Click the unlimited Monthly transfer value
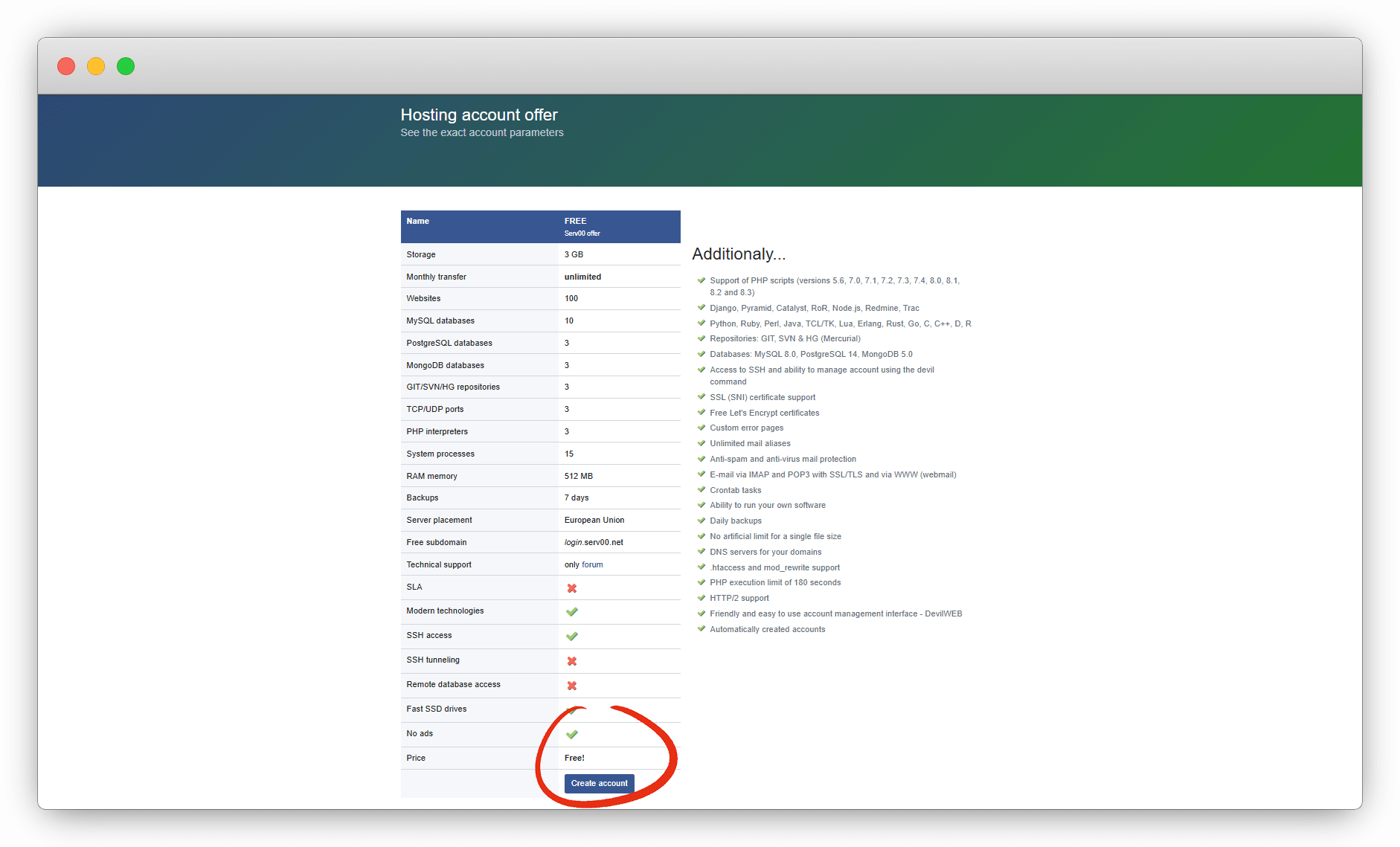Screen dimensions: 1400x847 (x=582, y=277)
